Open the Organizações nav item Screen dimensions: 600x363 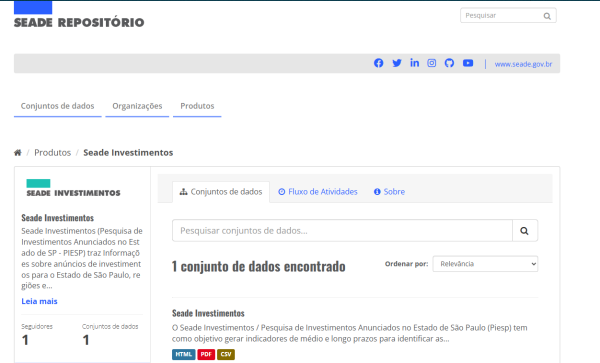pyautogui.click(x=137, y=106)
